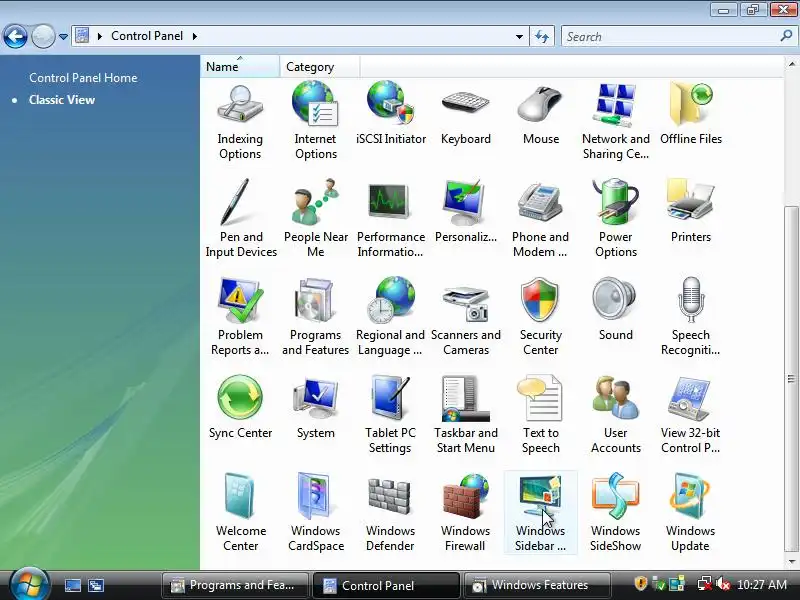Screen dimensions: 800x600
Task: Expand Control Panel breadcrumb arrow
Action: (x=194, y=36)
